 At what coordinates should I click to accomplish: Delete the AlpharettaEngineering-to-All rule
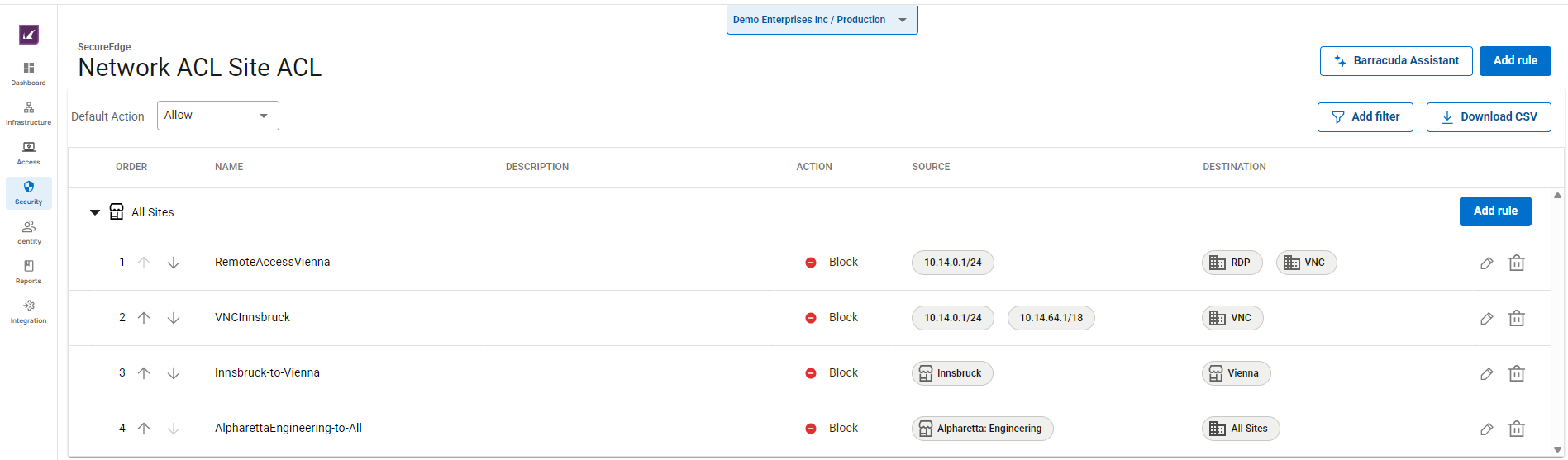[1516, 429]
